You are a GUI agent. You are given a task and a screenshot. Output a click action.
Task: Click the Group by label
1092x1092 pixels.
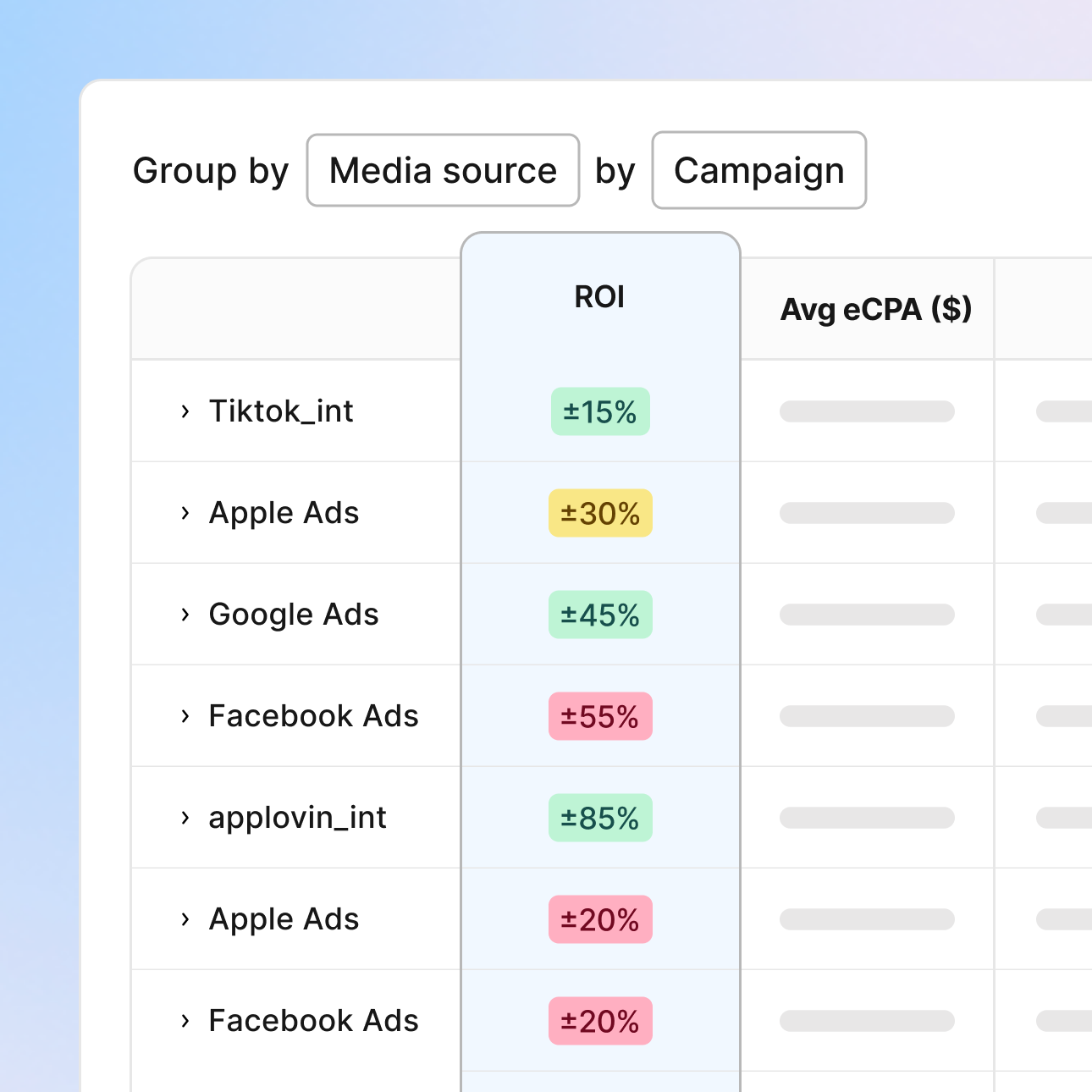[210, 170]
